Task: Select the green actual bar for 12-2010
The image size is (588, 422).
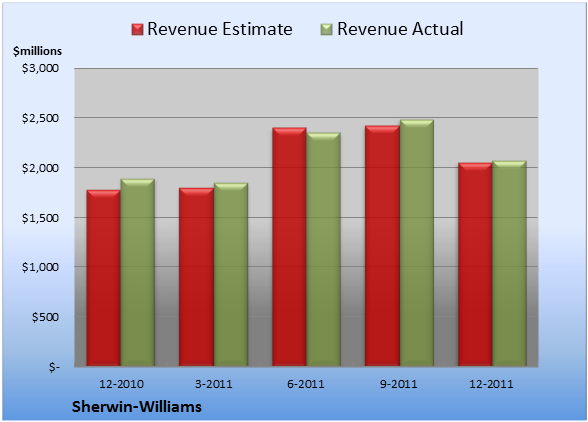Action: point(138,272)
